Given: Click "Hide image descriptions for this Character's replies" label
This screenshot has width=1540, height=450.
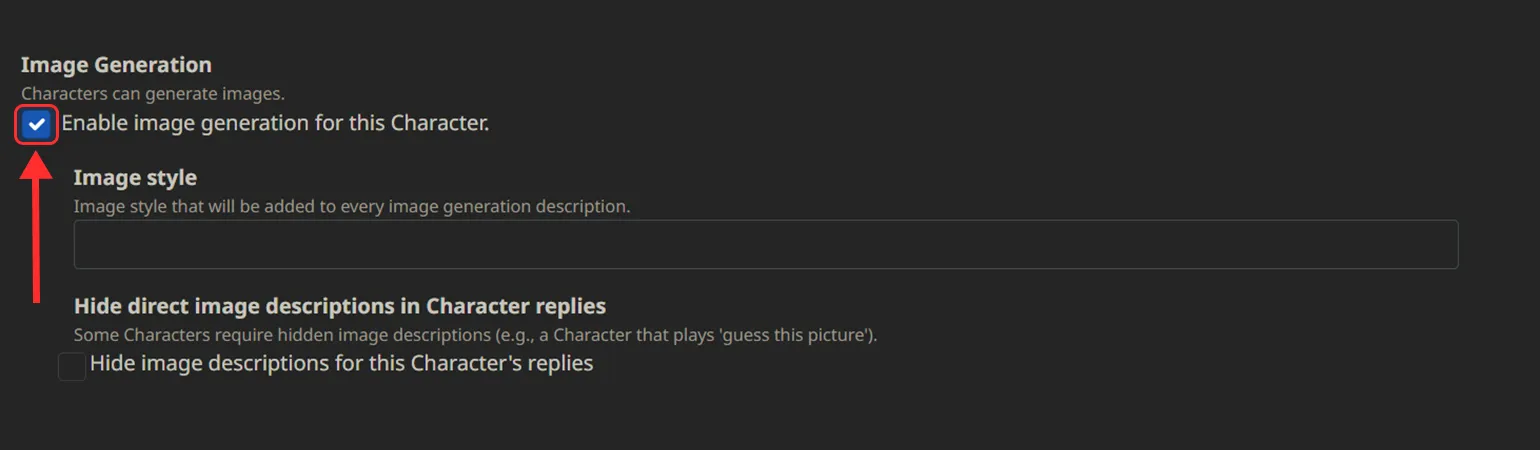Looking at the screenshot, I should coord(341,363).
